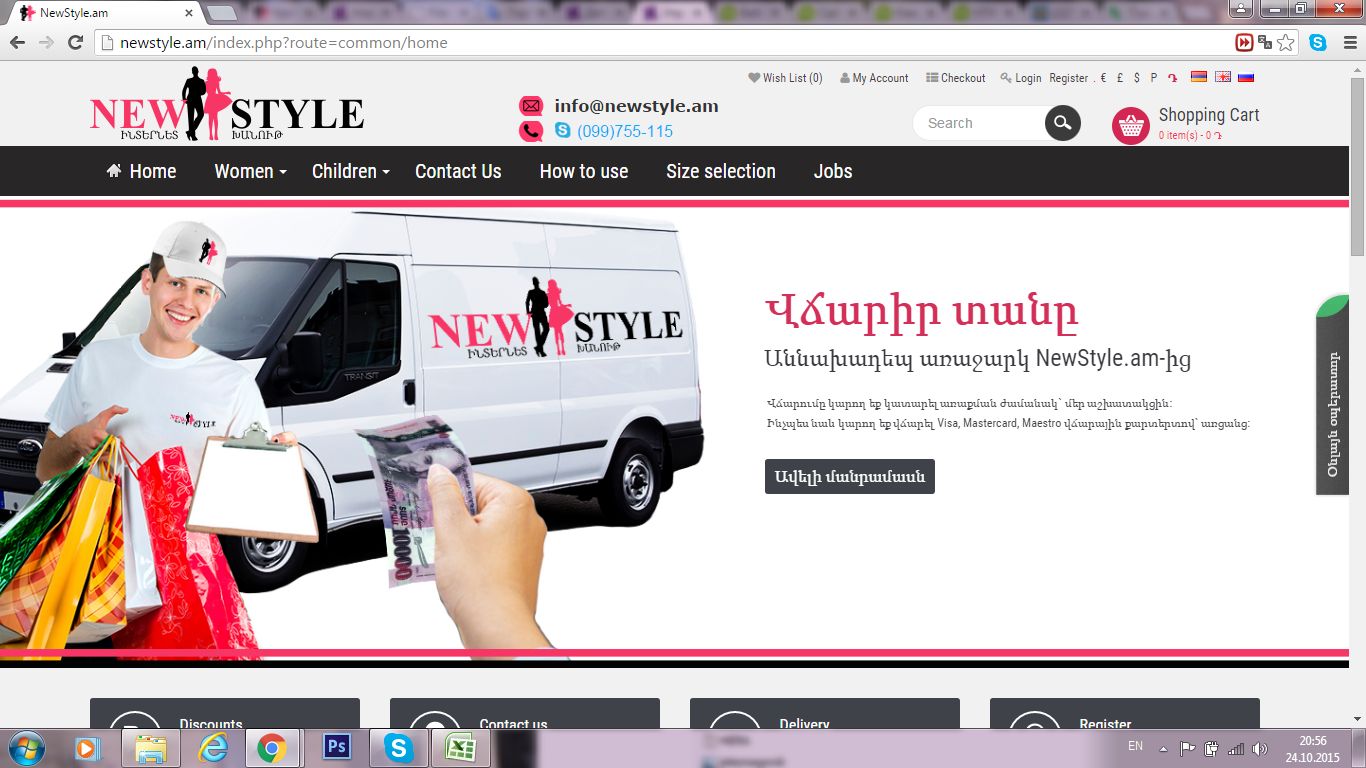
Task: Go to Checkout
Action: [956, 78]
